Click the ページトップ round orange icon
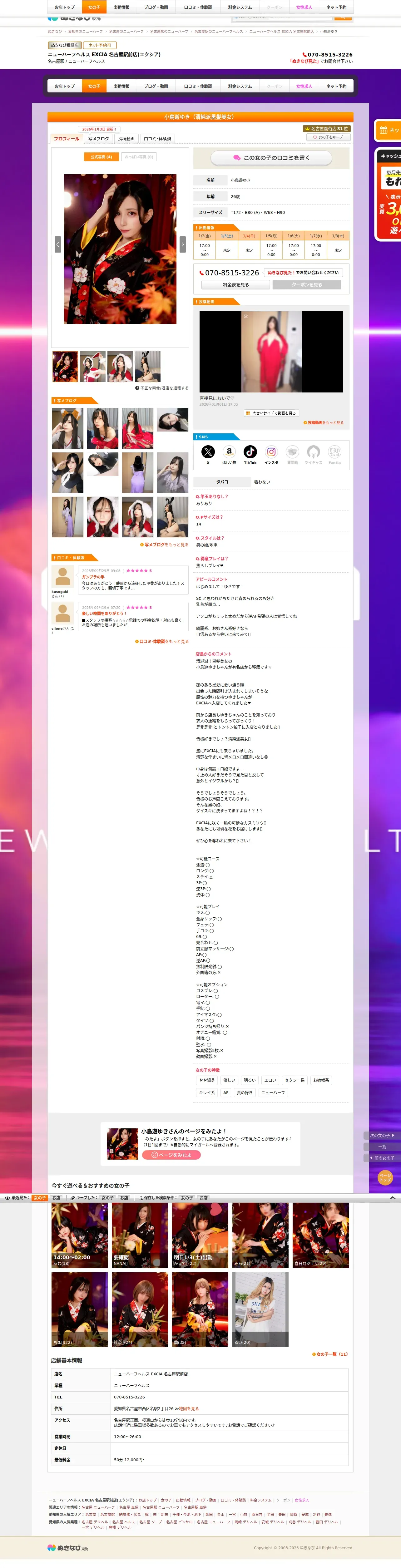Screen dimensions: 401x1568 385,1177
